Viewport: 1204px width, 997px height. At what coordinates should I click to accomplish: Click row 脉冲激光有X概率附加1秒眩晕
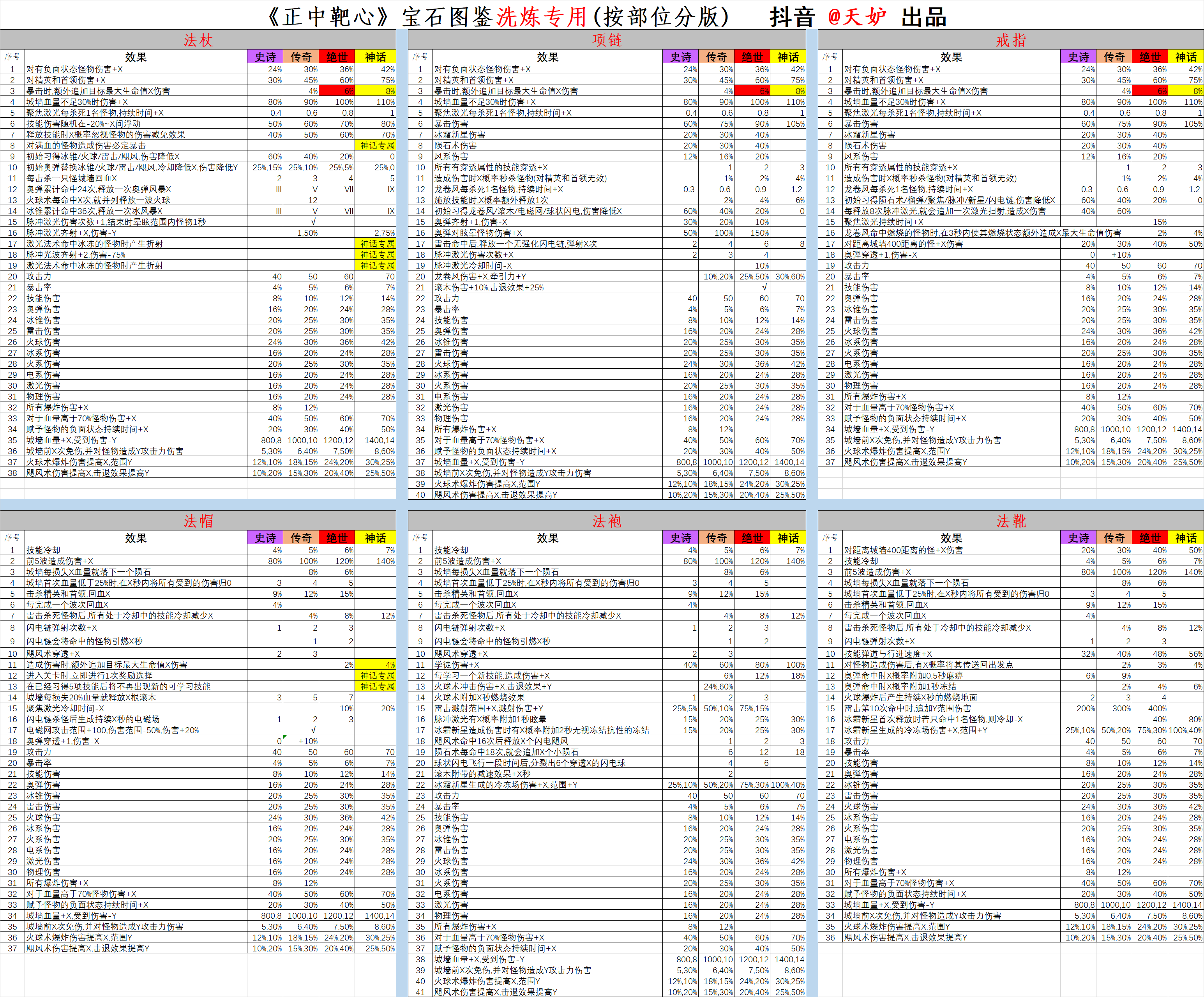coord(607,719)
